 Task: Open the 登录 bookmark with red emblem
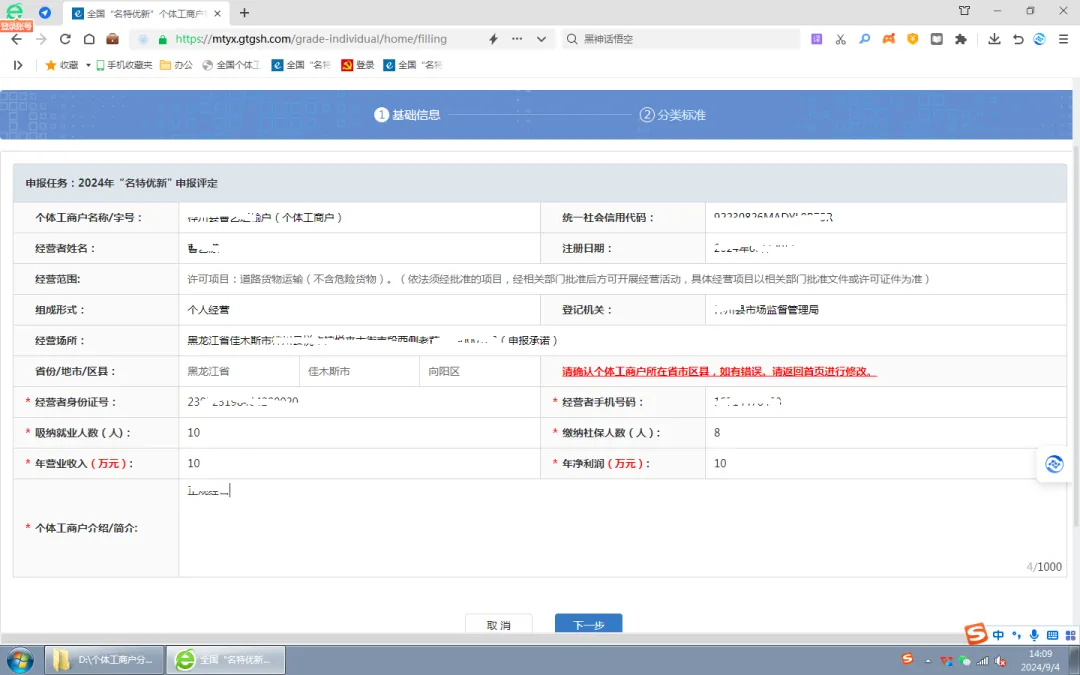pyautogui.click(x=358, y=65)
